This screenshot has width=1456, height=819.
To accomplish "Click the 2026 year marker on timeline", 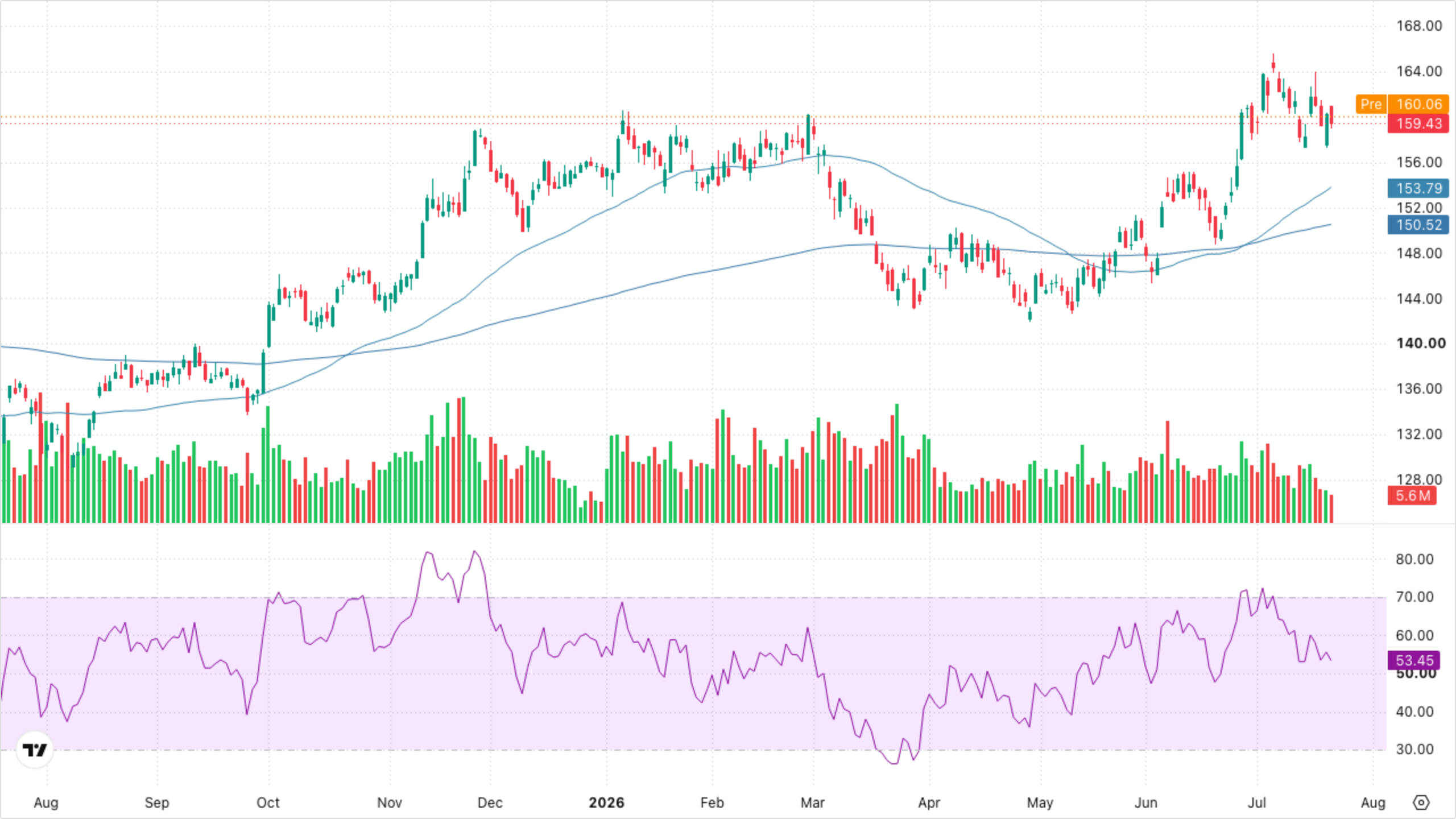I will [x=606, y=803].
